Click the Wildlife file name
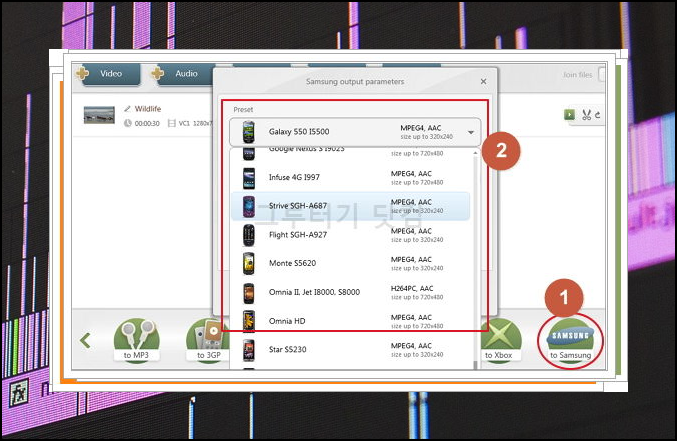Image resolution: width=677 pixels, height=441 pixels. point(148,109)
